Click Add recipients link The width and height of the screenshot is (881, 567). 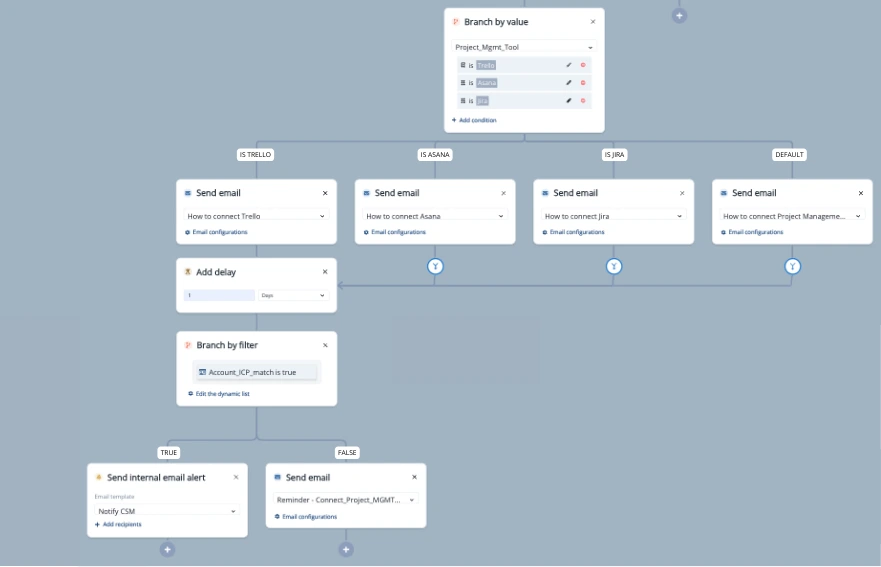pyautogui.click(x=118, y=524)
